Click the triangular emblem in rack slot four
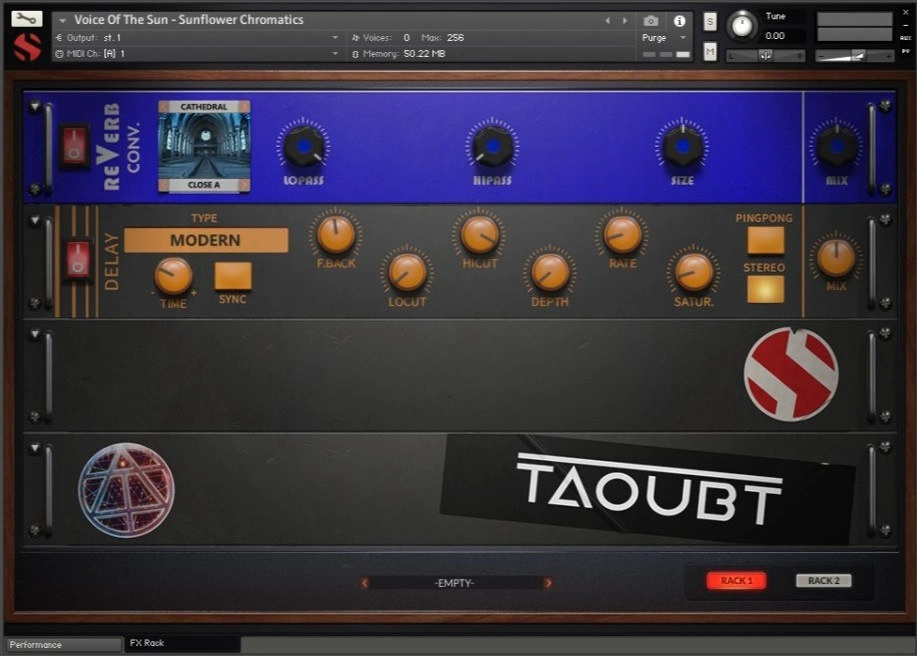917x656 pixels. (x=126, y=490)
